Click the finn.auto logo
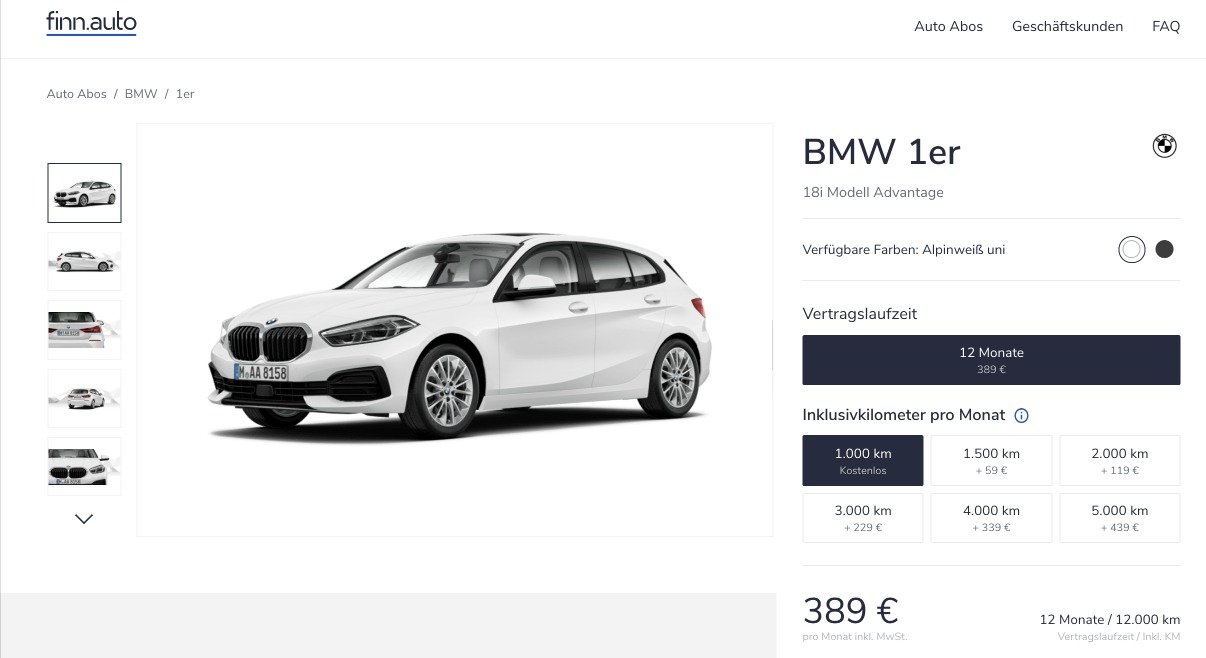 coord(91,24)
